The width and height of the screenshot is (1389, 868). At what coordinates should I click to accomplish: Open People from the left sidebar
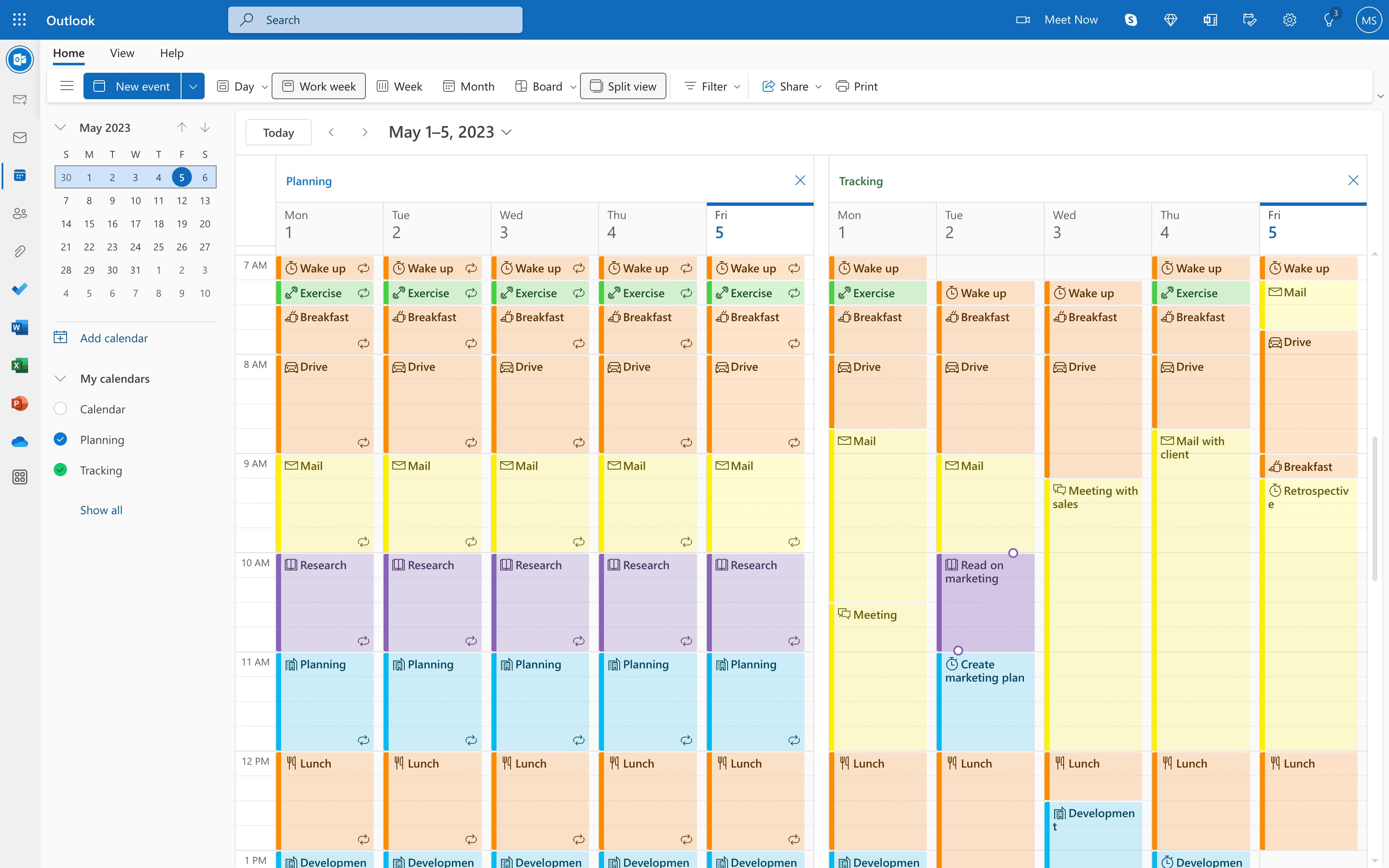[x=20, y=213]
